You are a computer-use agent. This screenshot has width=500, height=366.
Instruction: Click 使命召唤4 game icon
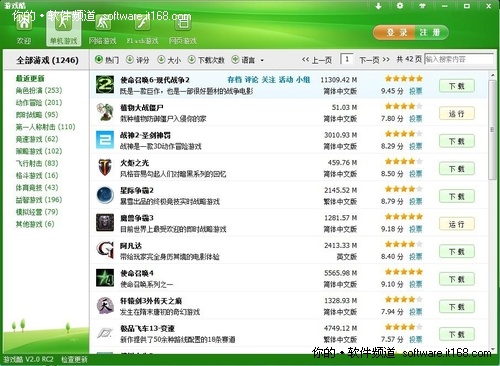point(105,278)
